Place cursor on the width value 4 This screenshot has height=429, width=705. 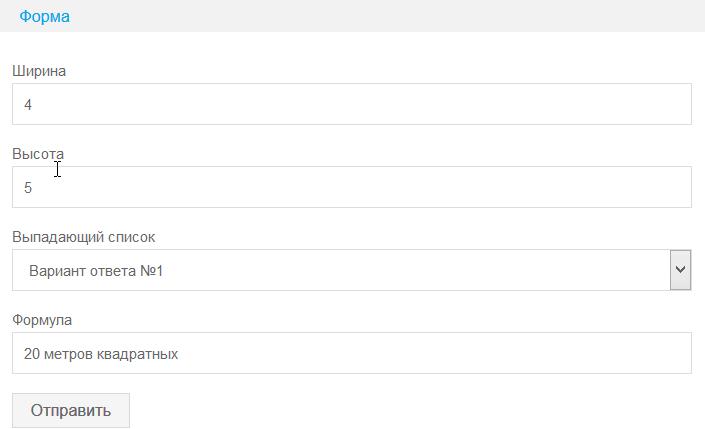tap(28, 104)
